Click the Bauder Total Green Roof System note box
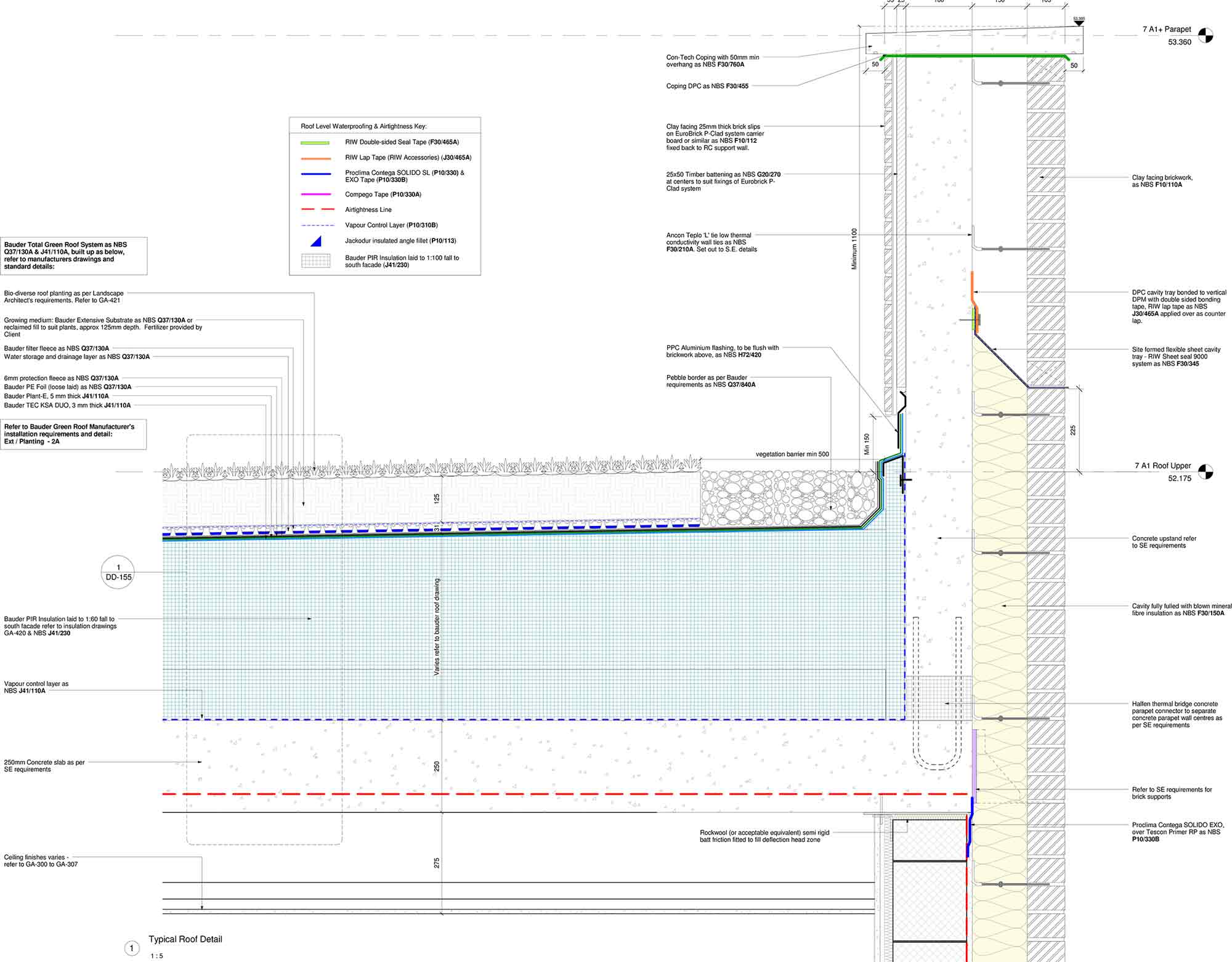 [74, 256]
